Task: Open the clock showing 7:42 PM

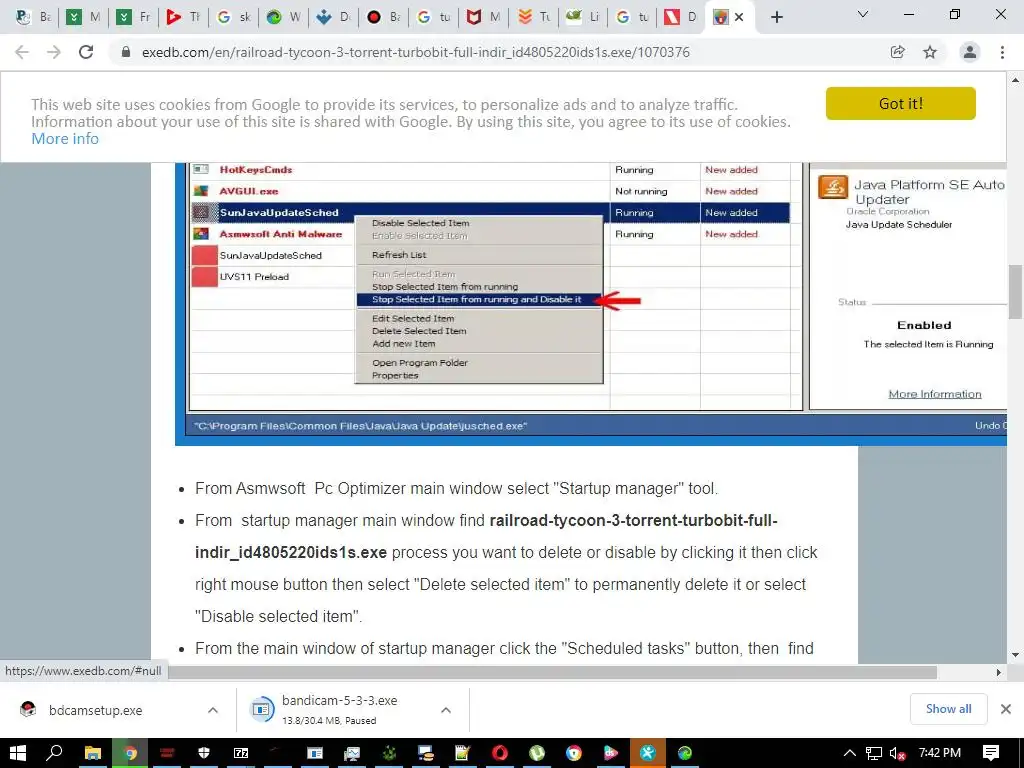Action: click(939, 753)
